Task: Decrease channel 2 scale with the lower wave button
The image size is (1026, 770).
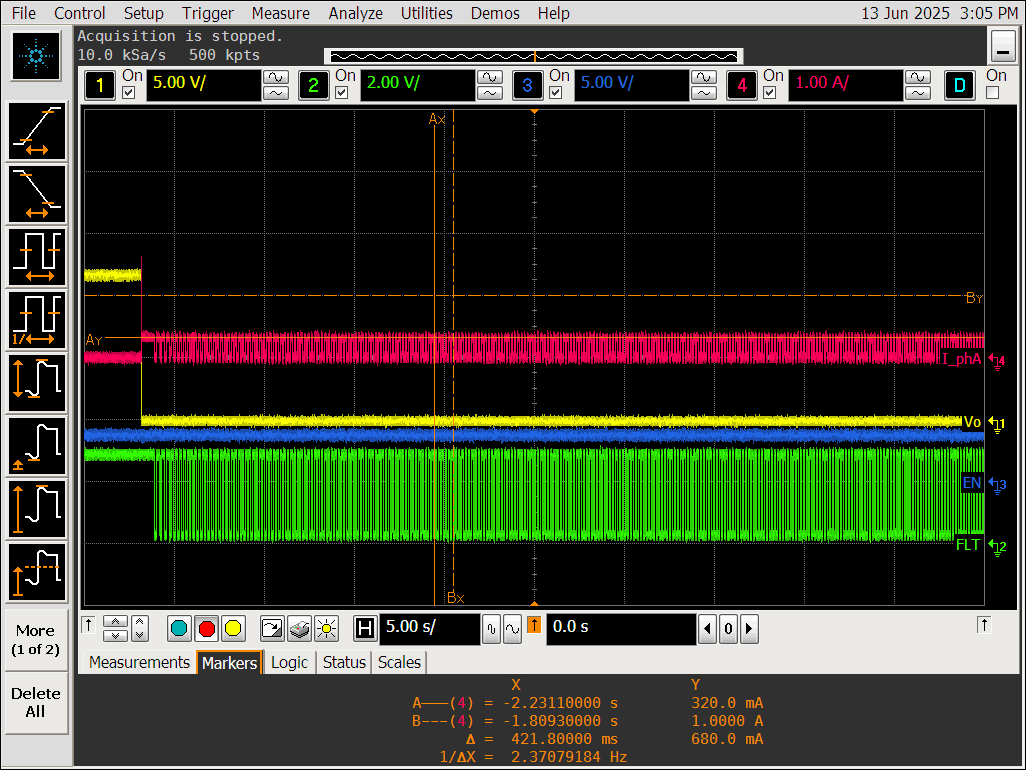Action: (x=489, y=93)
